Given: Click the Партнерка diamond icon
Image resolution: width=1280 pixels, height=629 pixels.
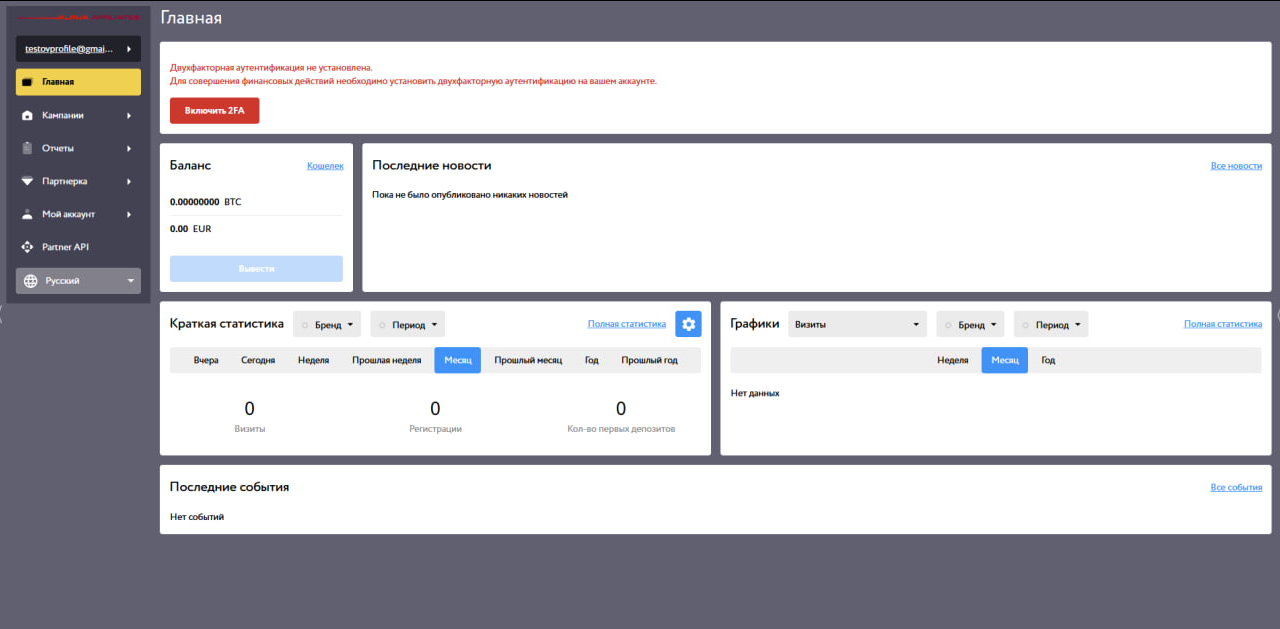Looking at the screenshot, I should click(x=28, y=181).
